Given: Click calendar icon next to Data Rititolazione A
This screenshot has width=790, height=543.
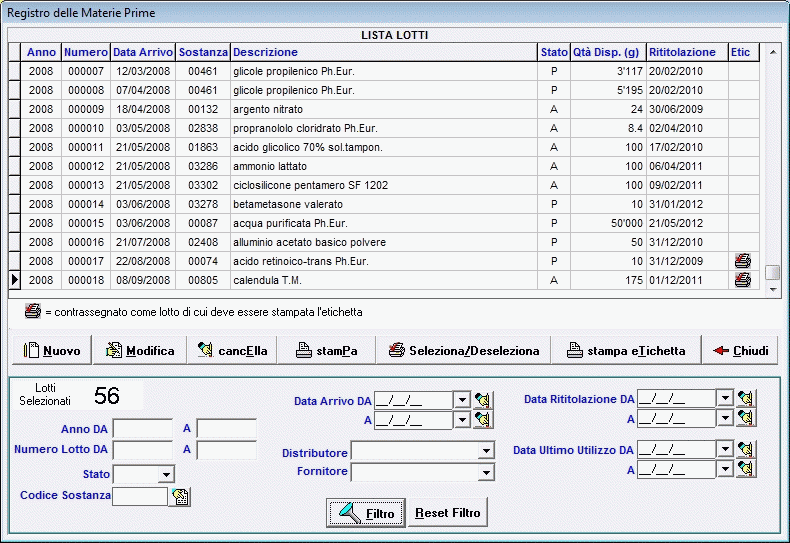Looking at the screenshot, I should pyautogui.click(x=746, y=418).
